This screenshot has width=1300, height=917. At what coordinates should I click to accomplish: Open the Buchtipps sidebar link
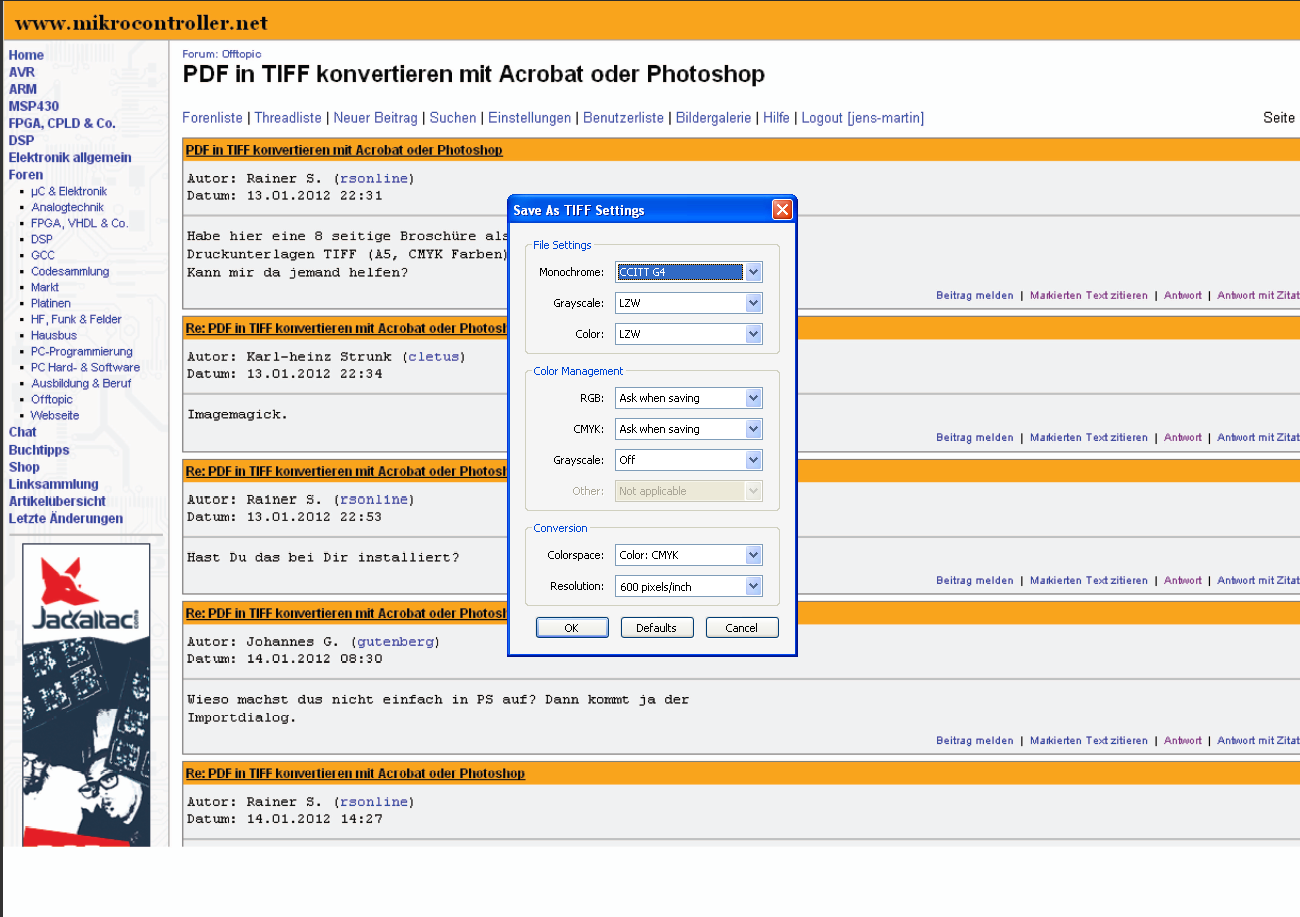tap(39, 450)
